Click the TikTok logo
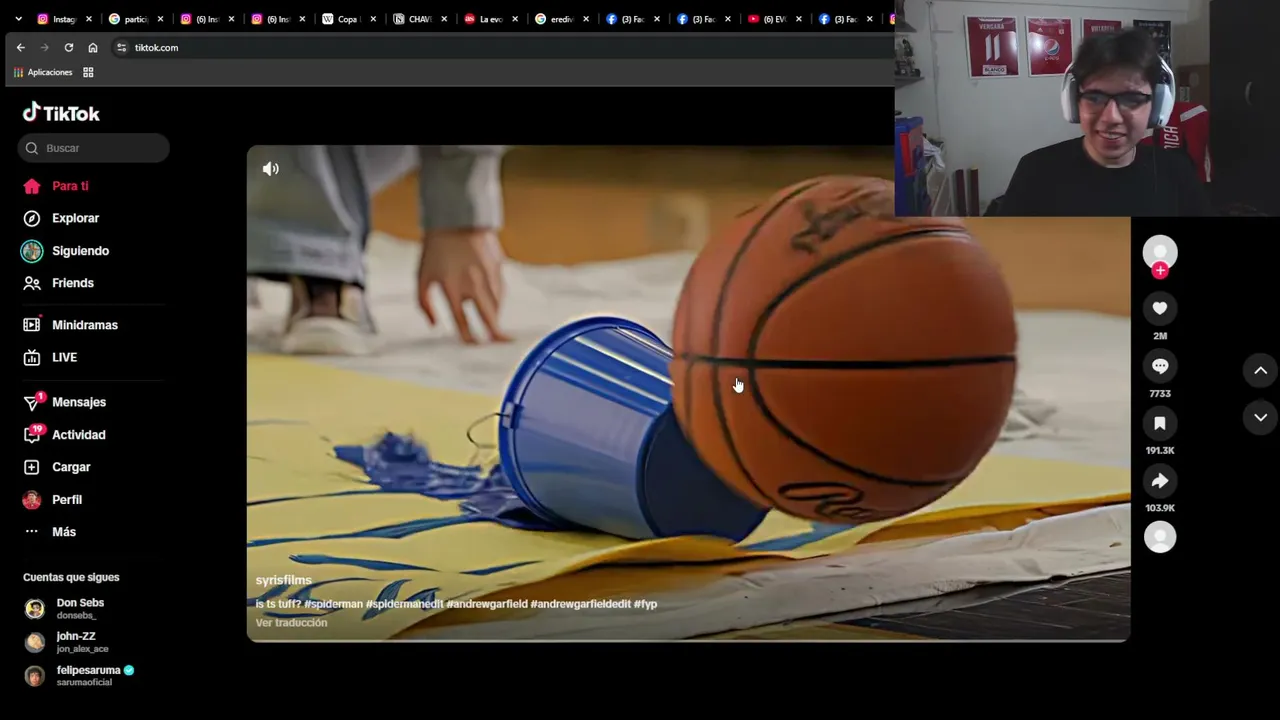The image size is (1280, 720). pos(61,113)
